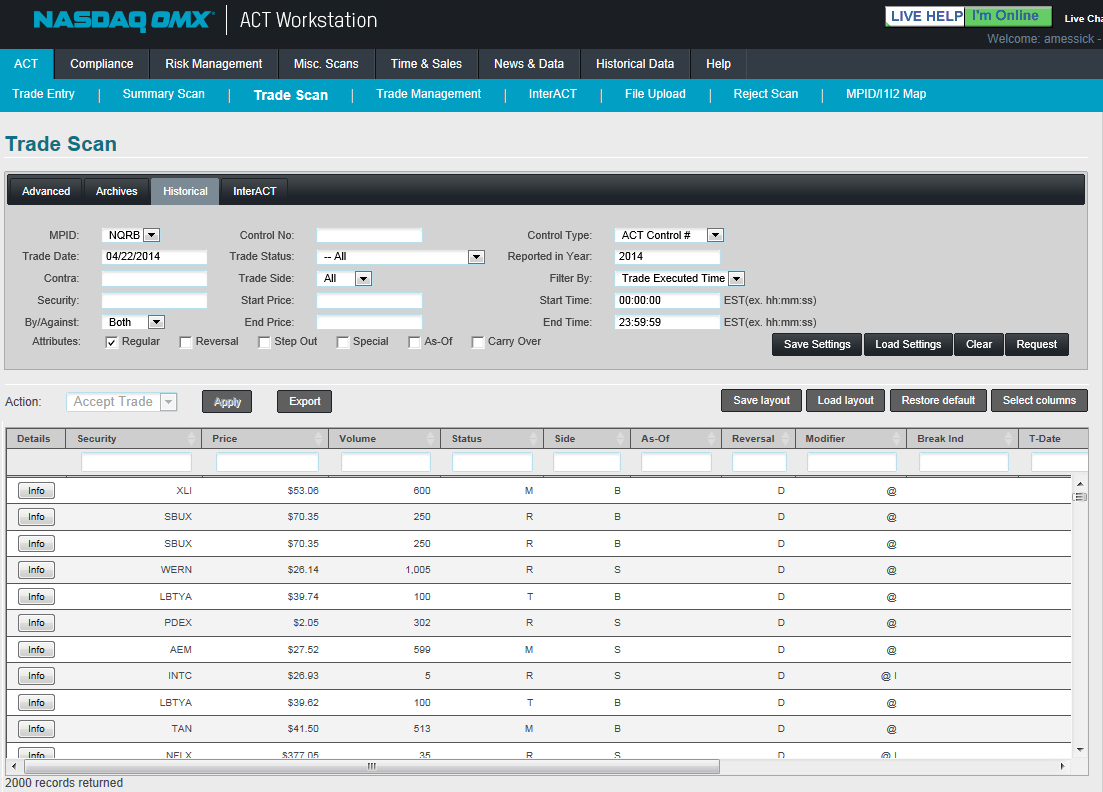Image resolution: width=1103 pixels, height=792 pixels.
Task: Sort table by Security column arrows
Action: coord(191,438)
